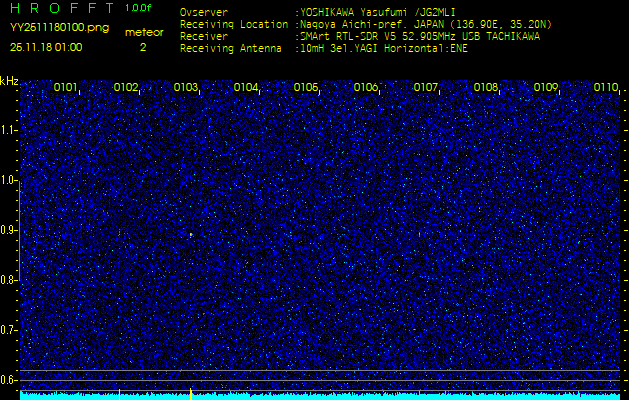Select the 0.7 kHz frequency tick
Viewport: 629px width, 400px height.
(x=9, y=329)
